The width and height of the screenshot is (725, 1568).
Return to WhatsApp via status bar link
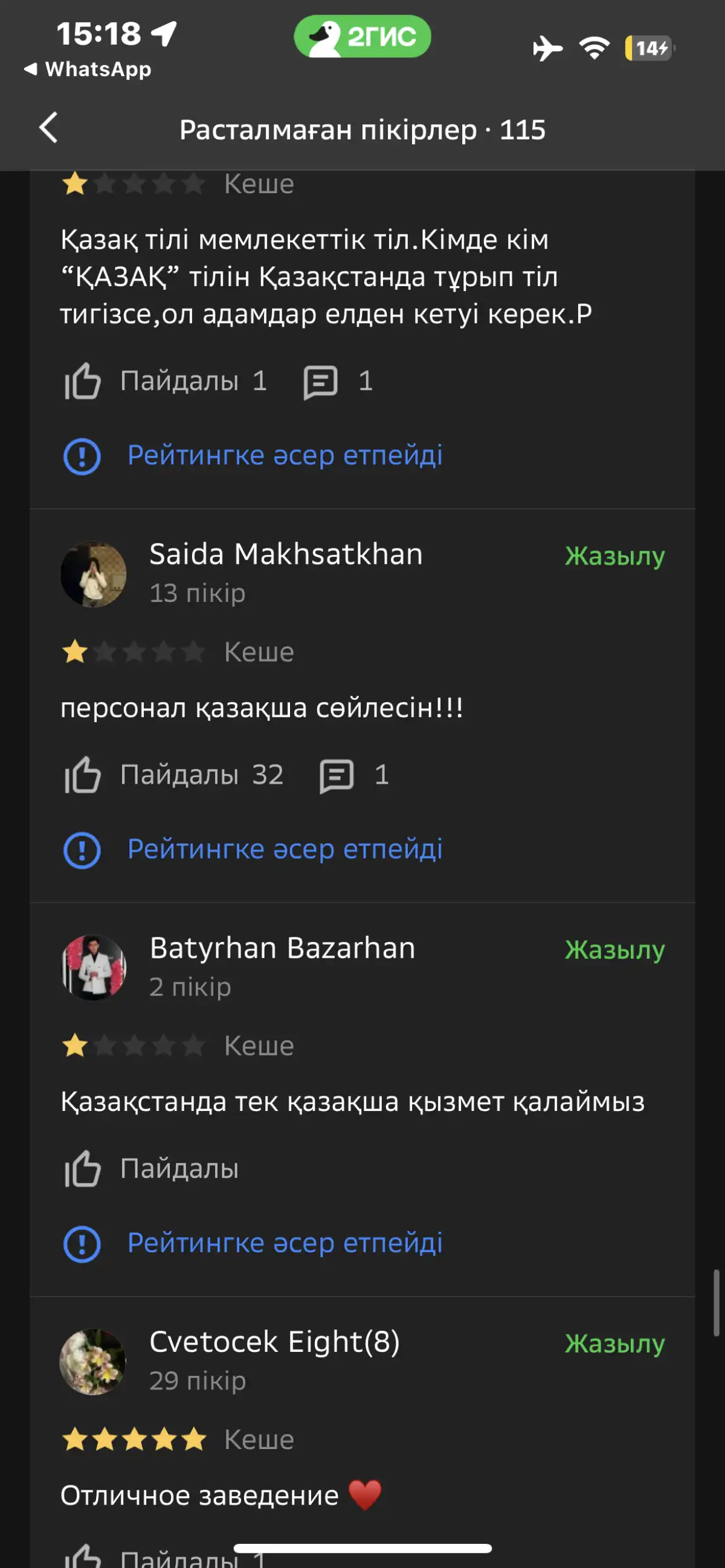88,69
